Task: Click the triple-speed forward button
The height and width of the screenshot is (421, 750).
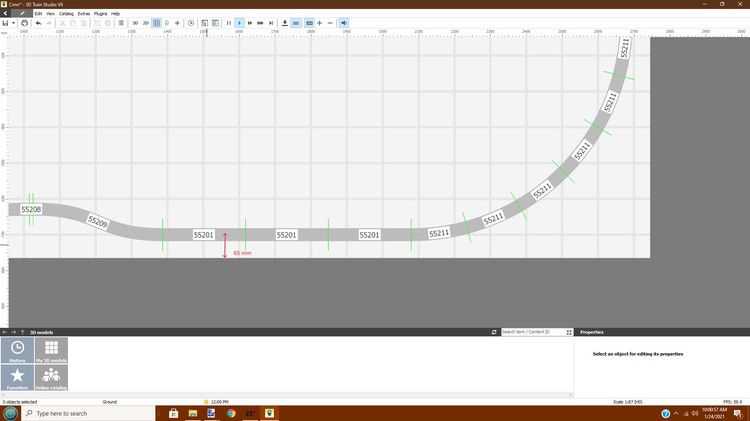Action: pos(260,23)
